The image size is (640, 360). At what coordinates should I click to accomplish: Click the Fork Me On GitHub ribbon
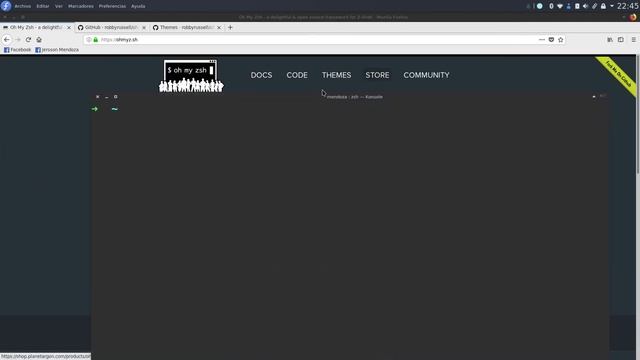tap(619, 75)
